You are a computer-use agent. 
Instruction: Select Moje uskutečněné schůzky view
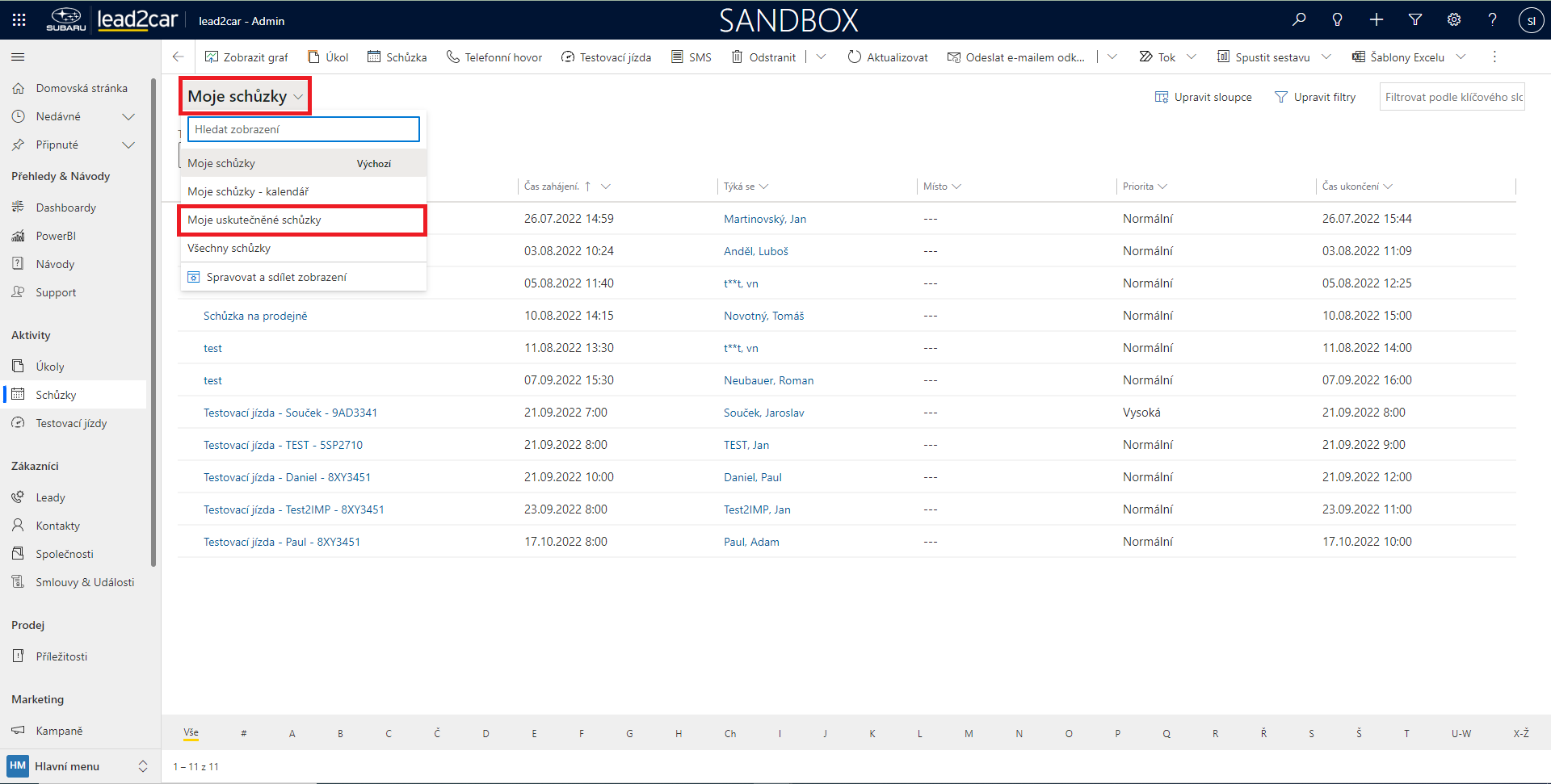point(254,220)
